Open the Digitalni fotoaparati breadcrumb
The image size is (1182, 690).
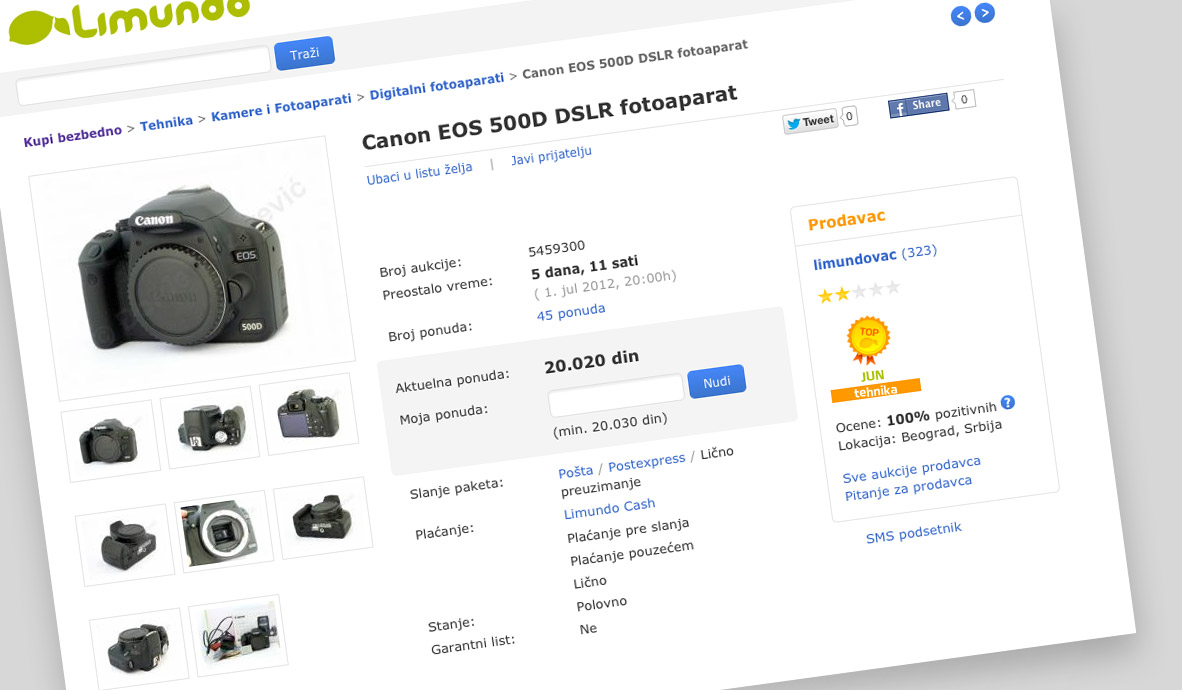click(436, 87)
